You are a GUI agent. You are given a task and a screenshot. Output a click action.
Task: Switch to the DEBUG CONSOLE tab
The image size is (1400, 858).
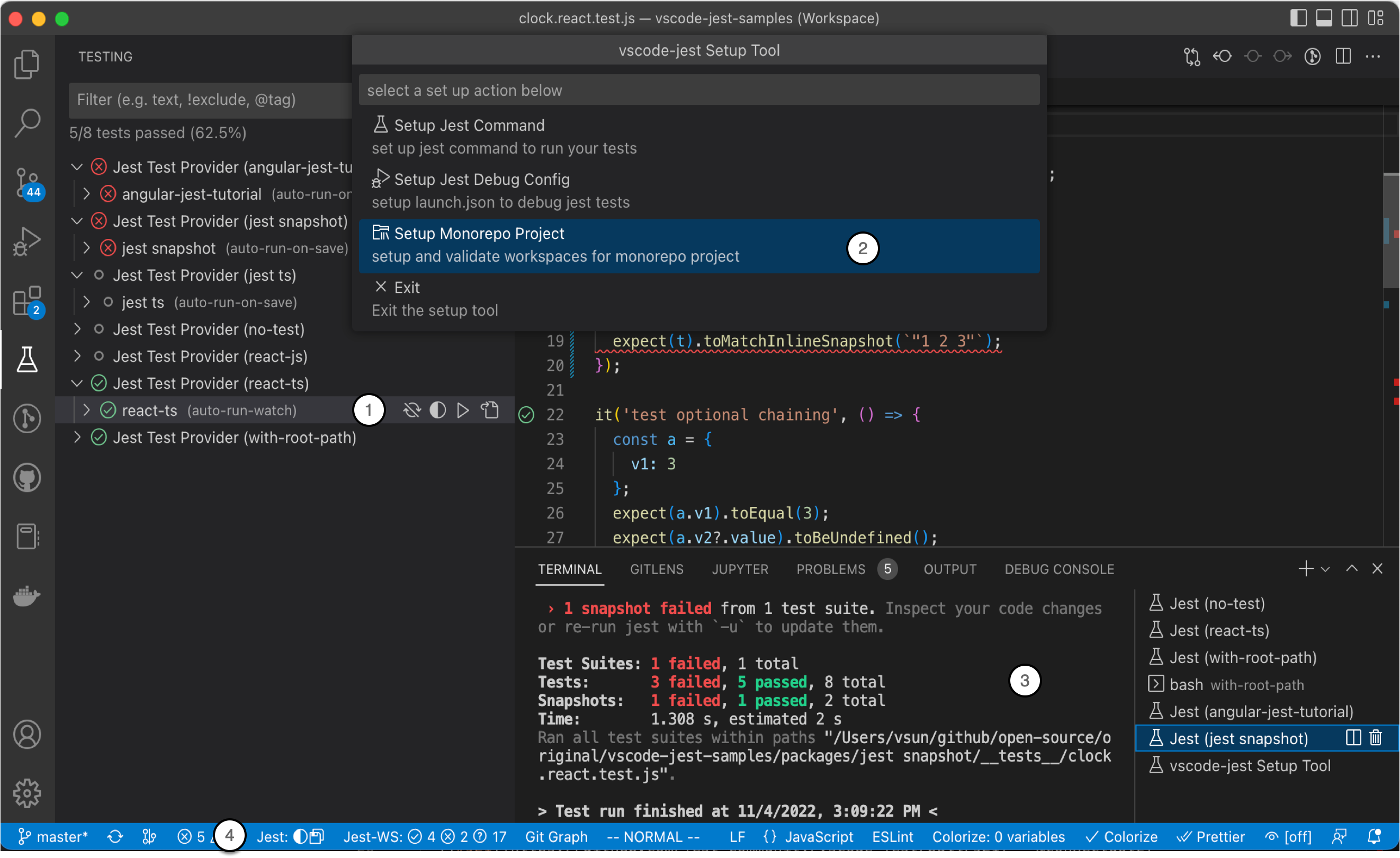[1059, 569]
